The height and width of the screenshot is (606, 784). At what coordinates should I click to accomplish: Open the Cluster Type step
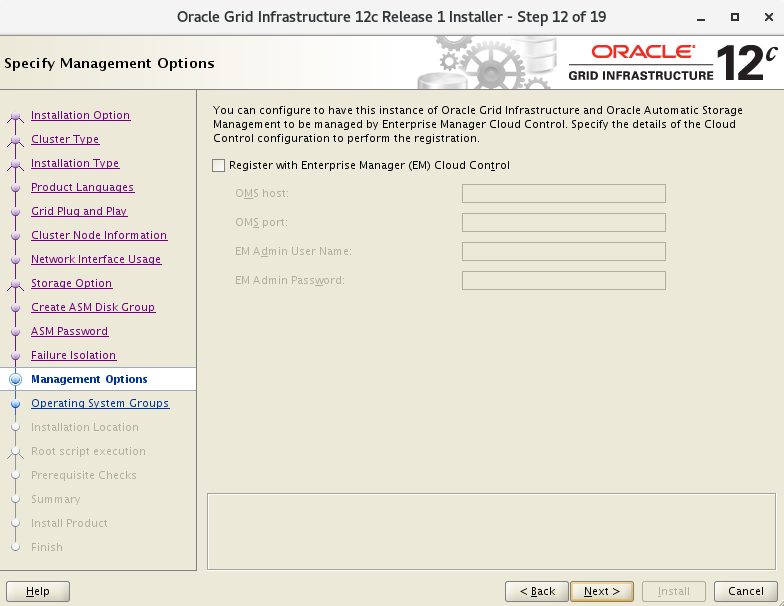65,139
